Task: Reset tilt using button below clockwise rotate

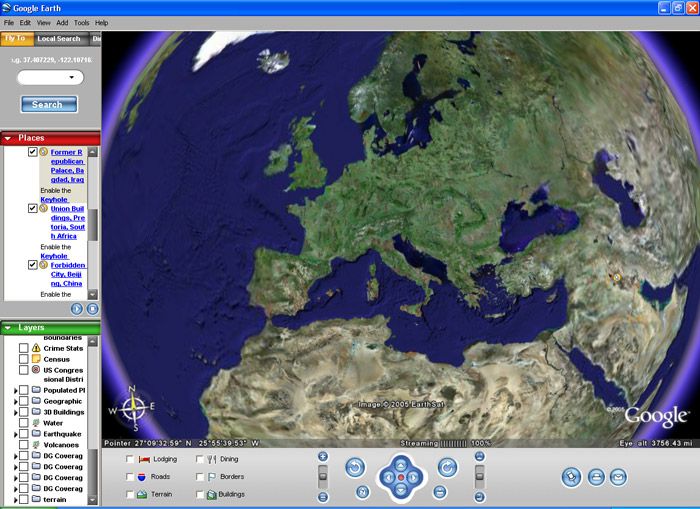Action: click(x=440, y=492)
